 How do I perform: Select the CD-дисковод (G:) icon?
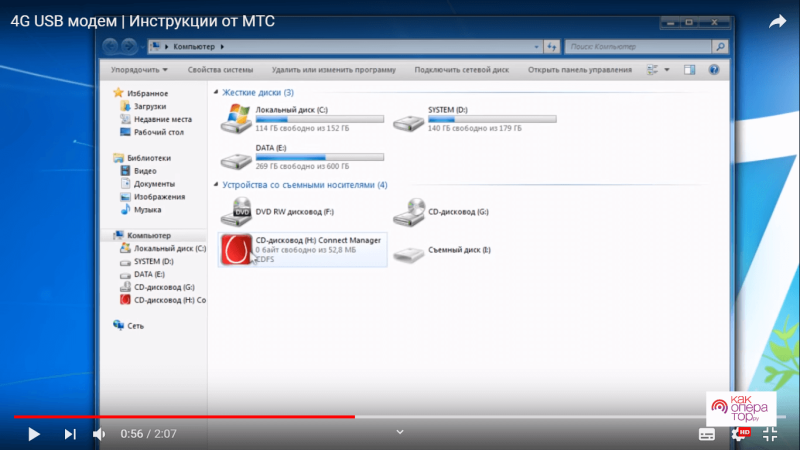pyautogui.click(x=409, y=212)
